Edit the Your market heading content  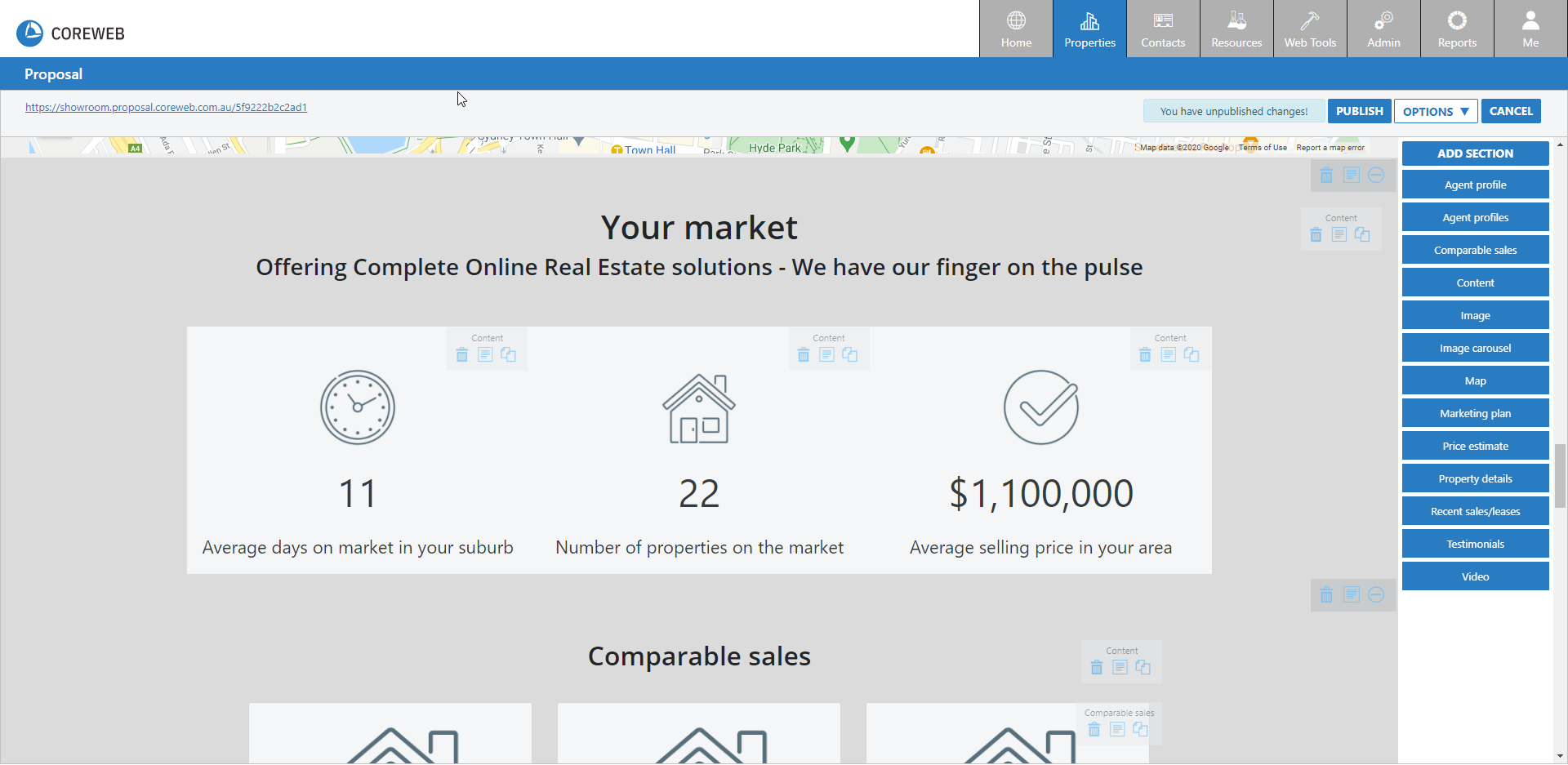tap(1339, 235)
